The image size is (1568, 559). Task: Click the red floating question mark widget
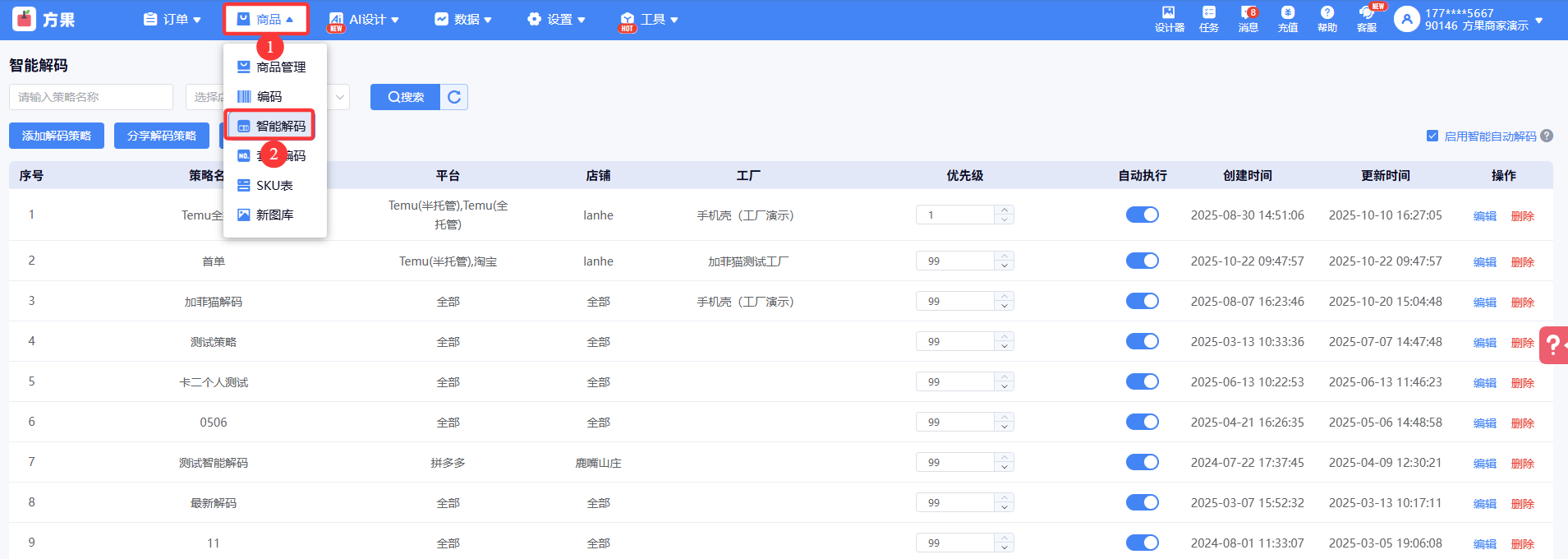click(x=1553, y=345)
